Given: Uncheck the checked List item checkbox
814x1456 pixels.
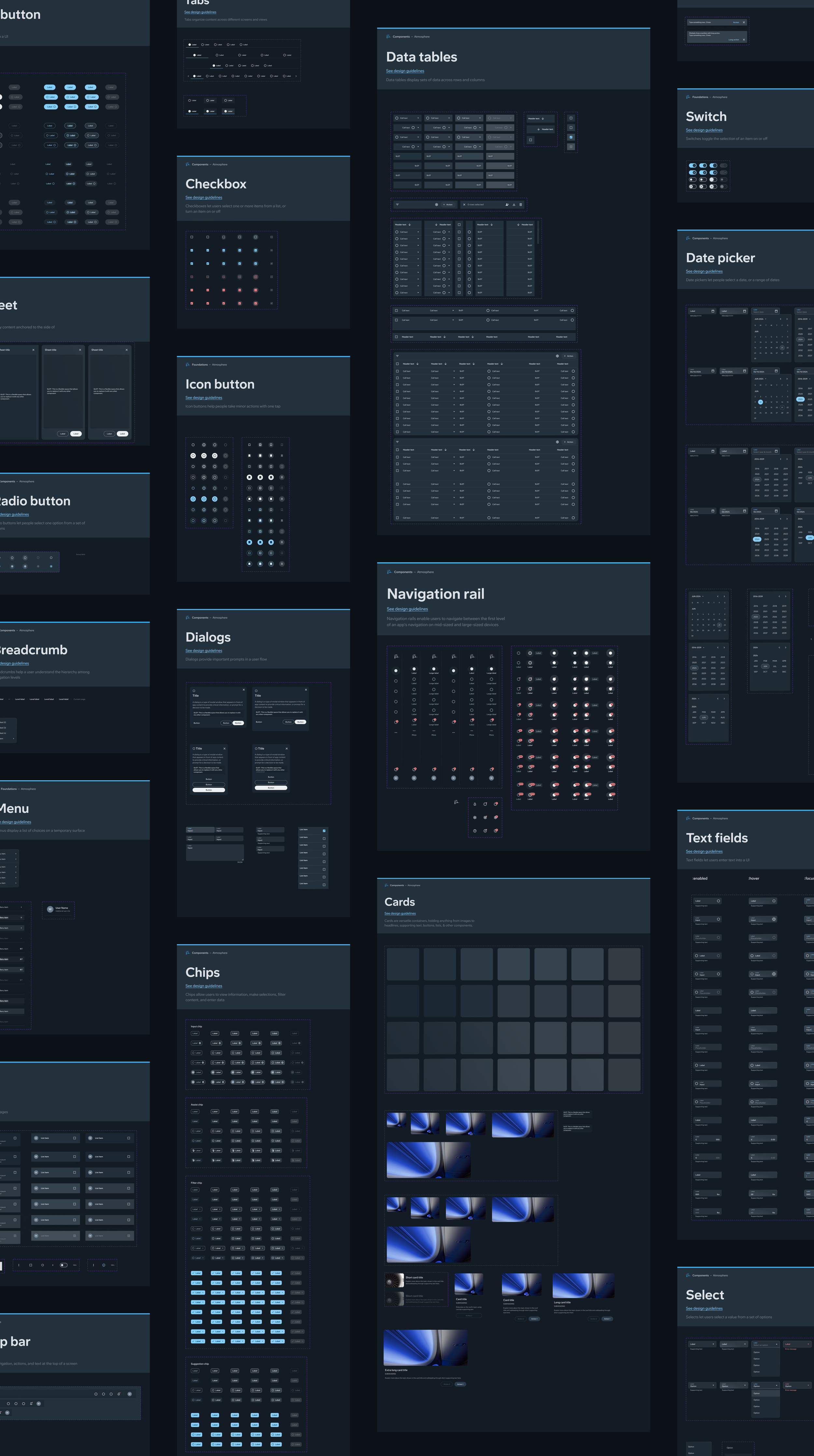Looking at the screenshot, I should [324, 831].
